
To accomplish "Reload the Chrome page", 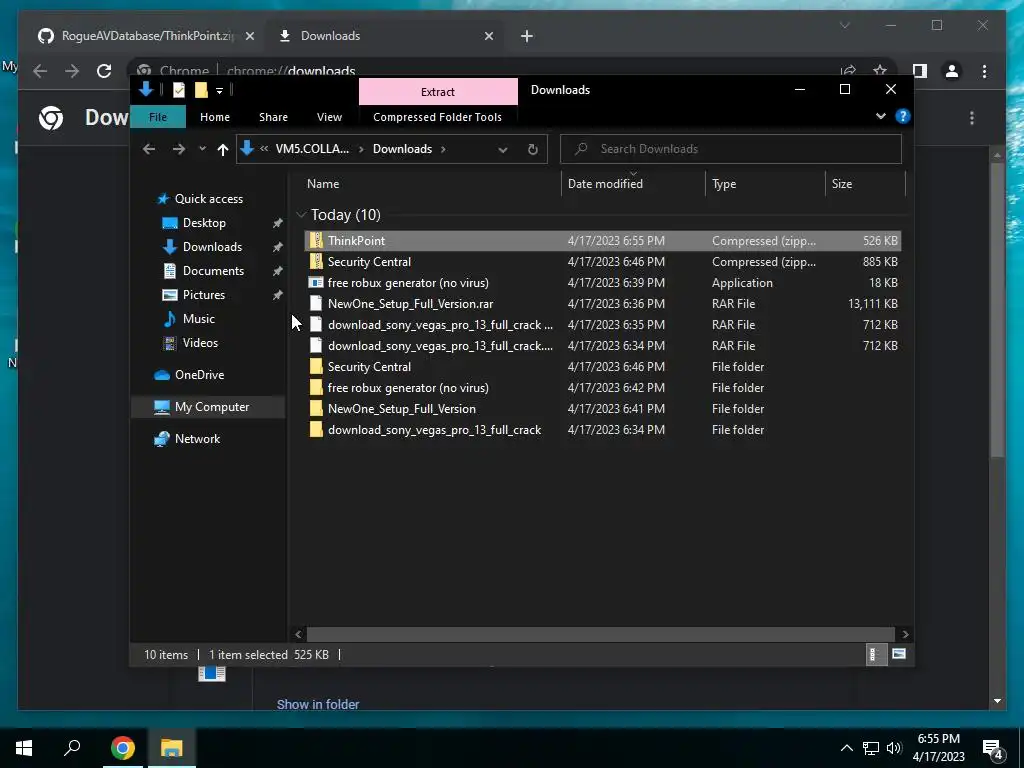I will point(104,71).
